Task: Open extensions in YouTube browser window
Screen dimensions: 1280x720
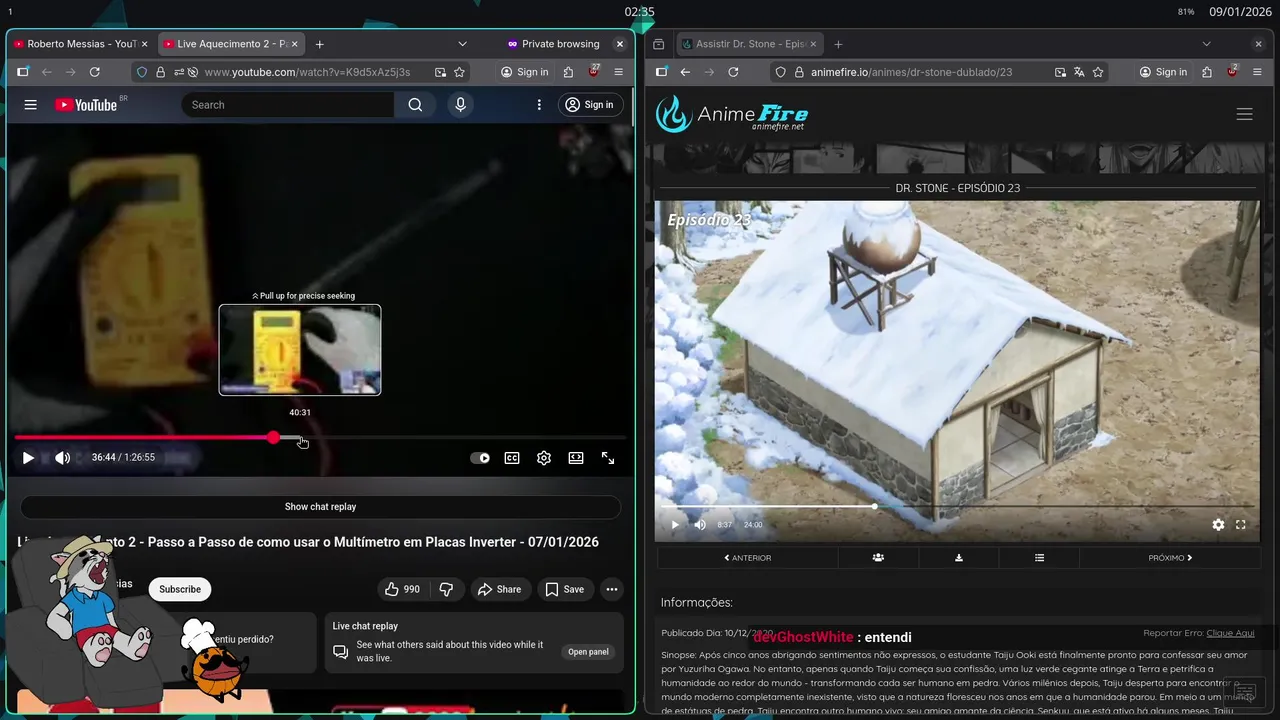Action: tap(568, 72)
